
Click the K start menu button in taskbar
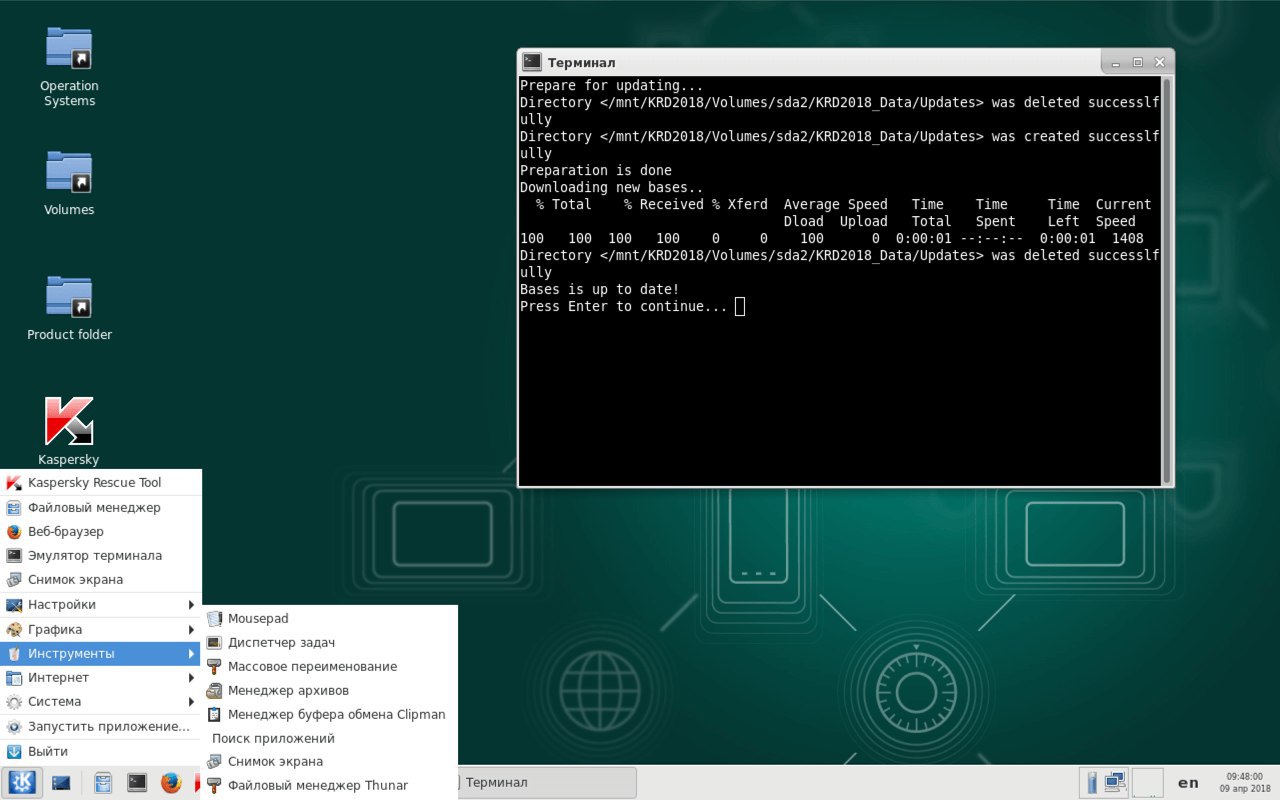(21, 783)
